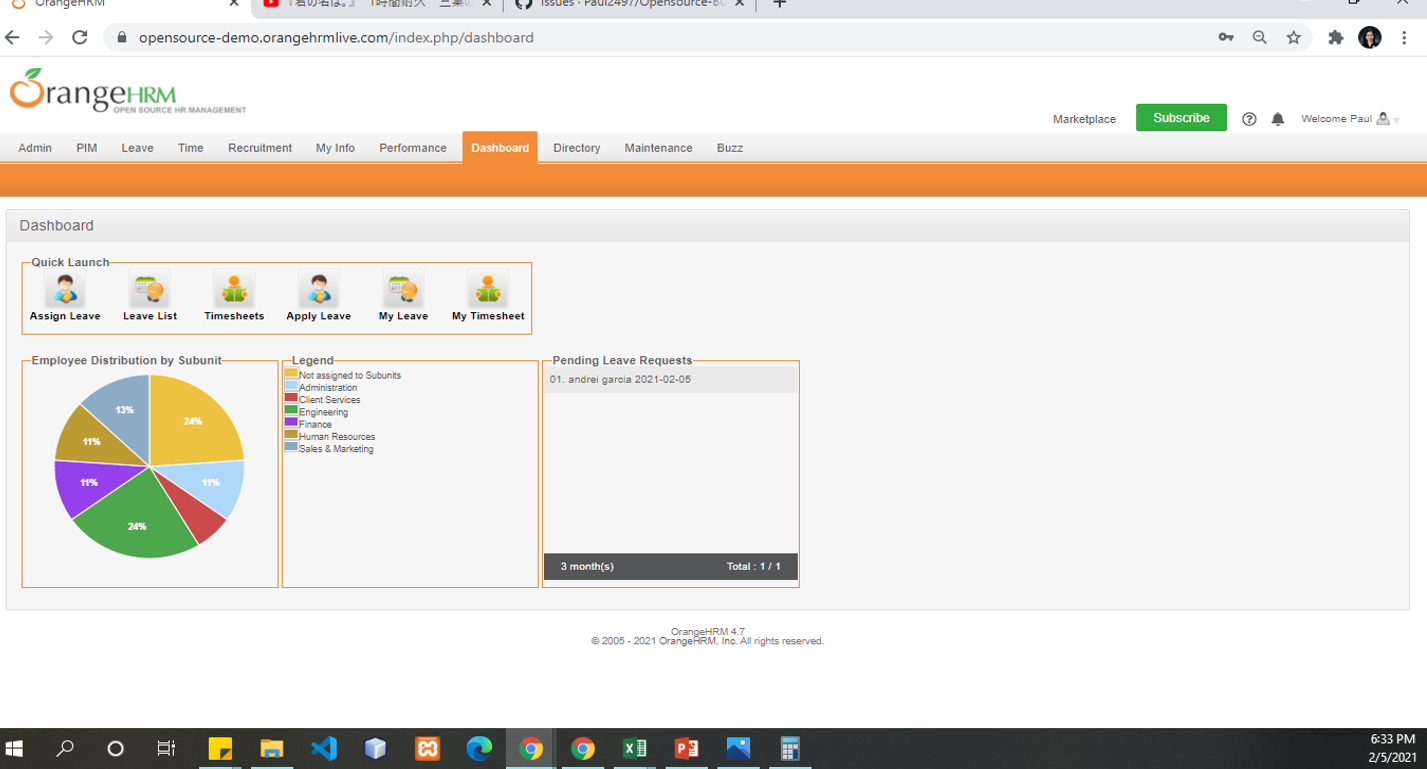Image resolution: width=1427 pixels, height=769 pixels.
Task: Open the My Info menu
Action: pyautogui.click(x=335, y=148)
